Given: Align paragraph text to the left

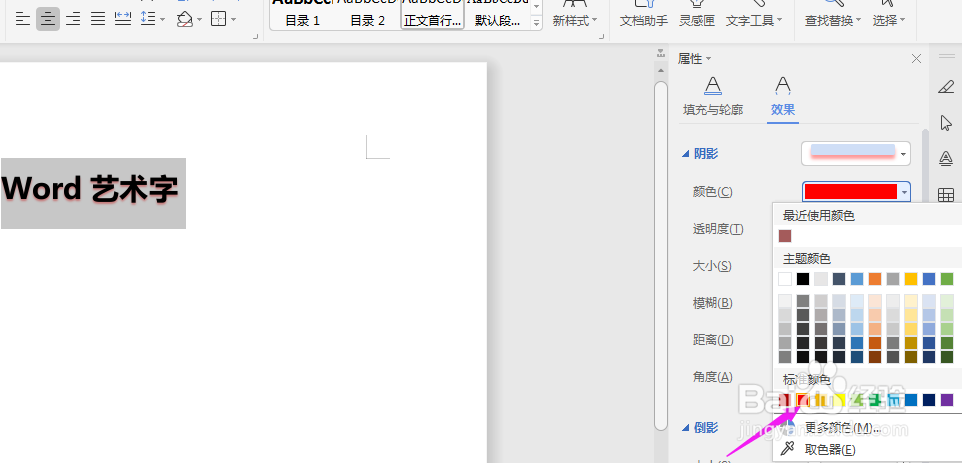Looking at the screenshot, I should pos(23,19).
